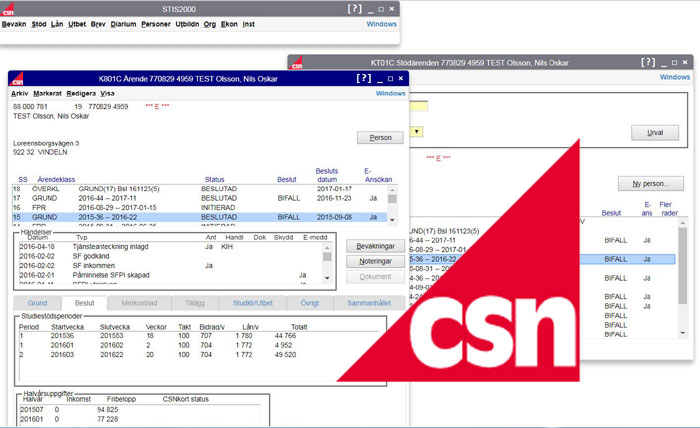Image resolution: width=700 pixels, height=428 pixels.
Task: Switch to the Merkostnad tab
Action: (139, 303)
